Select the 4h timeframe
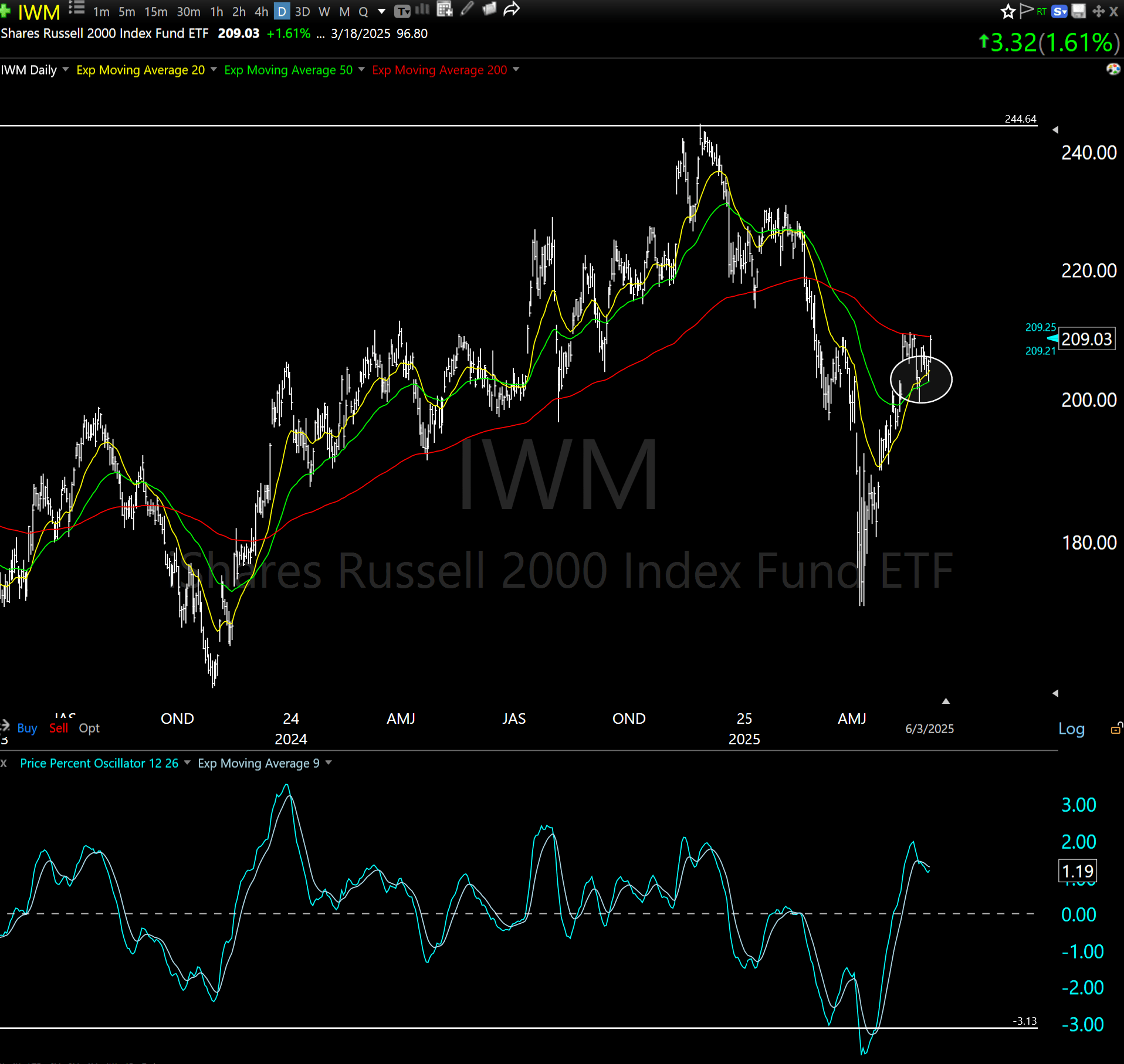This screenshot has width=1124, height=1064. pyautogui.click(x=261, y=12)
